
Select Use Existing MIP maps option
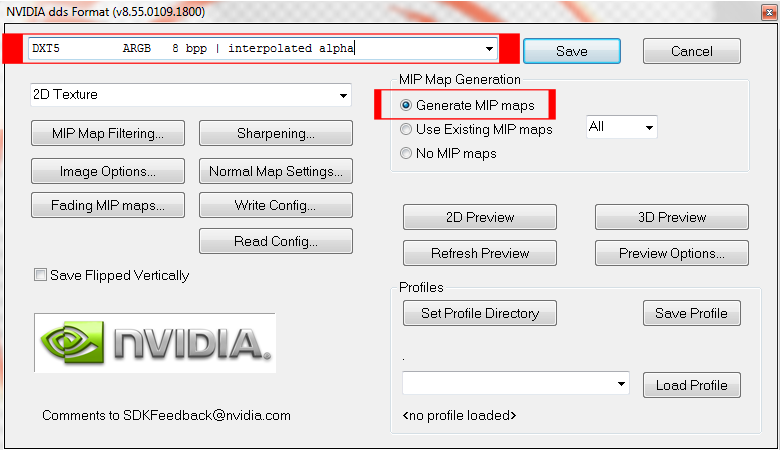coord(406,129)
